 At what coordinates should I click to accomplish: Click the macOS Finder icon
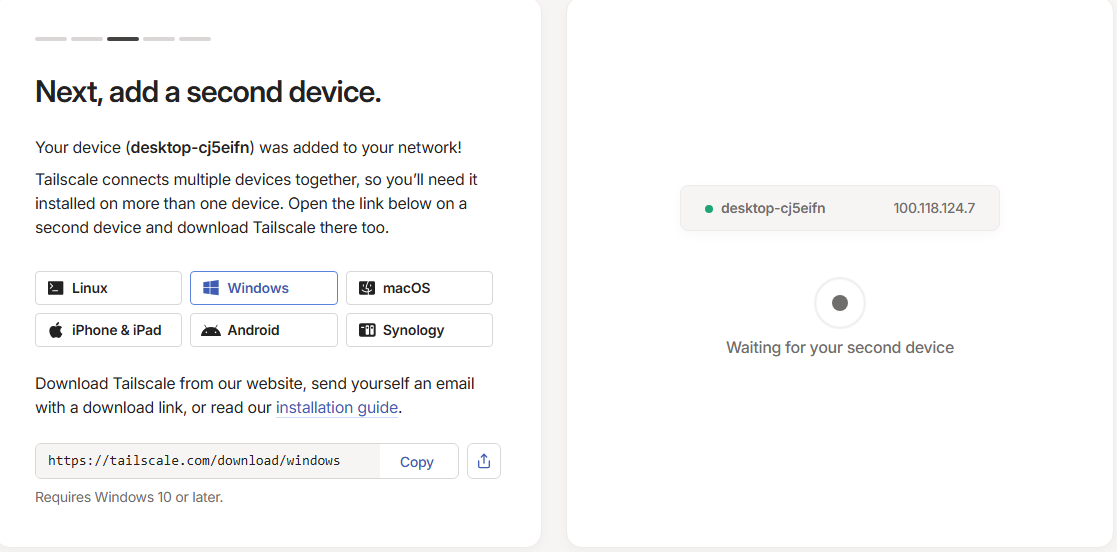[x=367, y=288]
